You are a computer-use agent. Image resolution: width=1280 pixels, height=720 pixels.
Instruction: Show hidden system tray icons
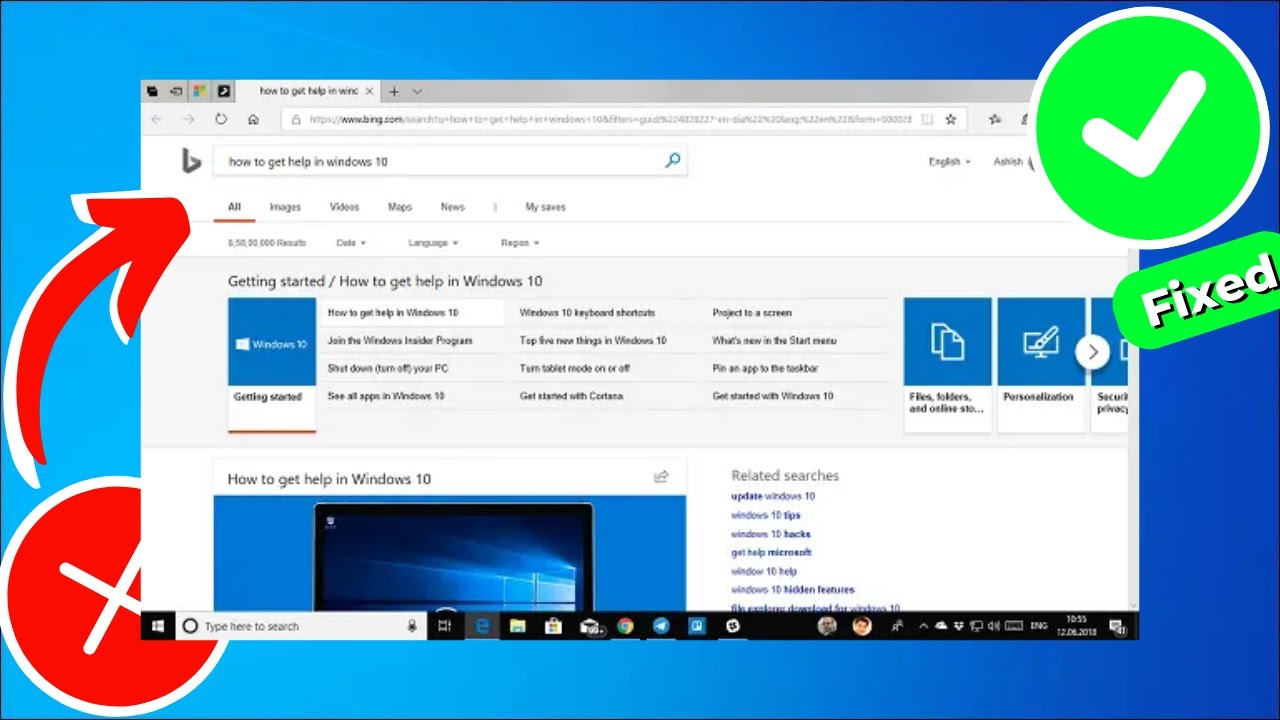click(x=924, y=626)
